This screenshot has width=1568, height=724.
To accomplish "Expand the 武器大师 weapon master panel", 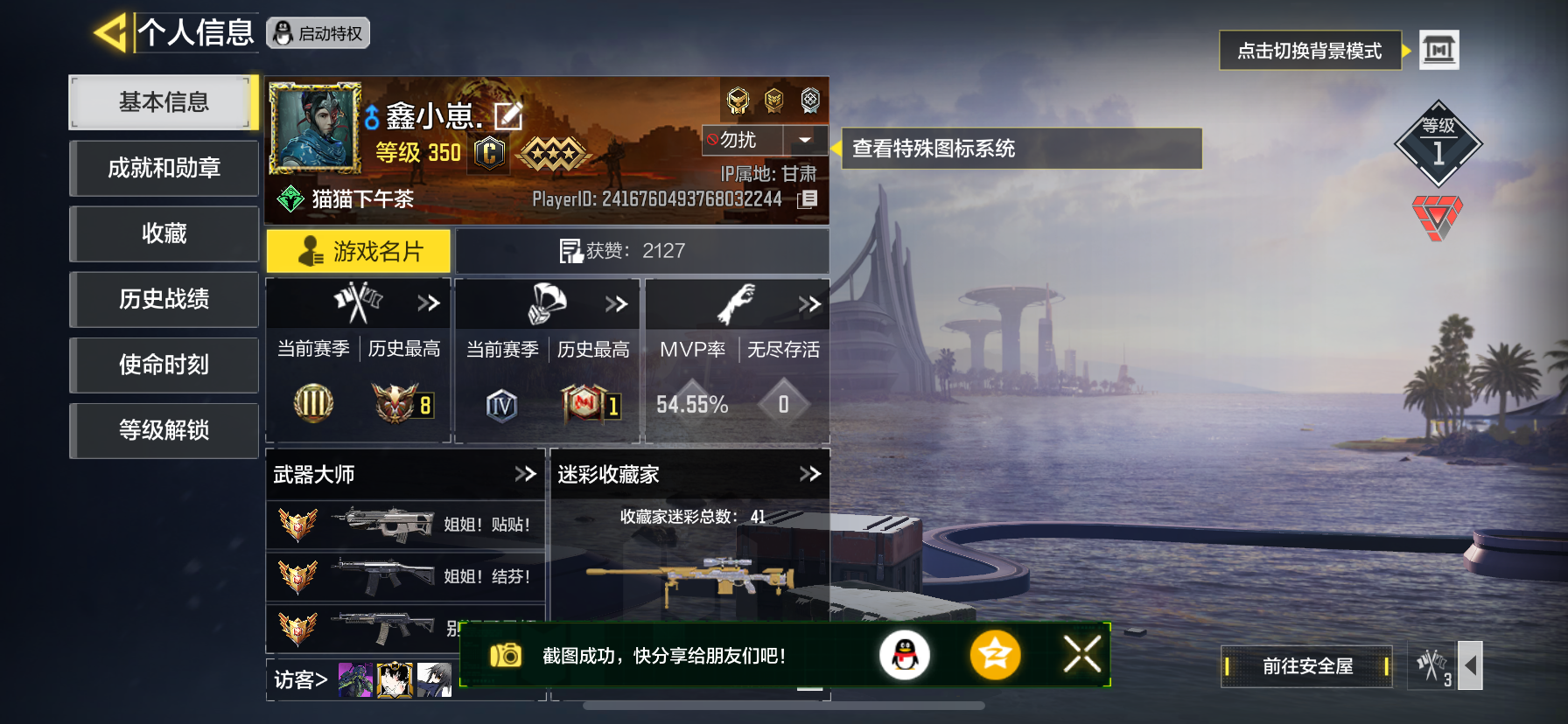I will click(525, 474).
